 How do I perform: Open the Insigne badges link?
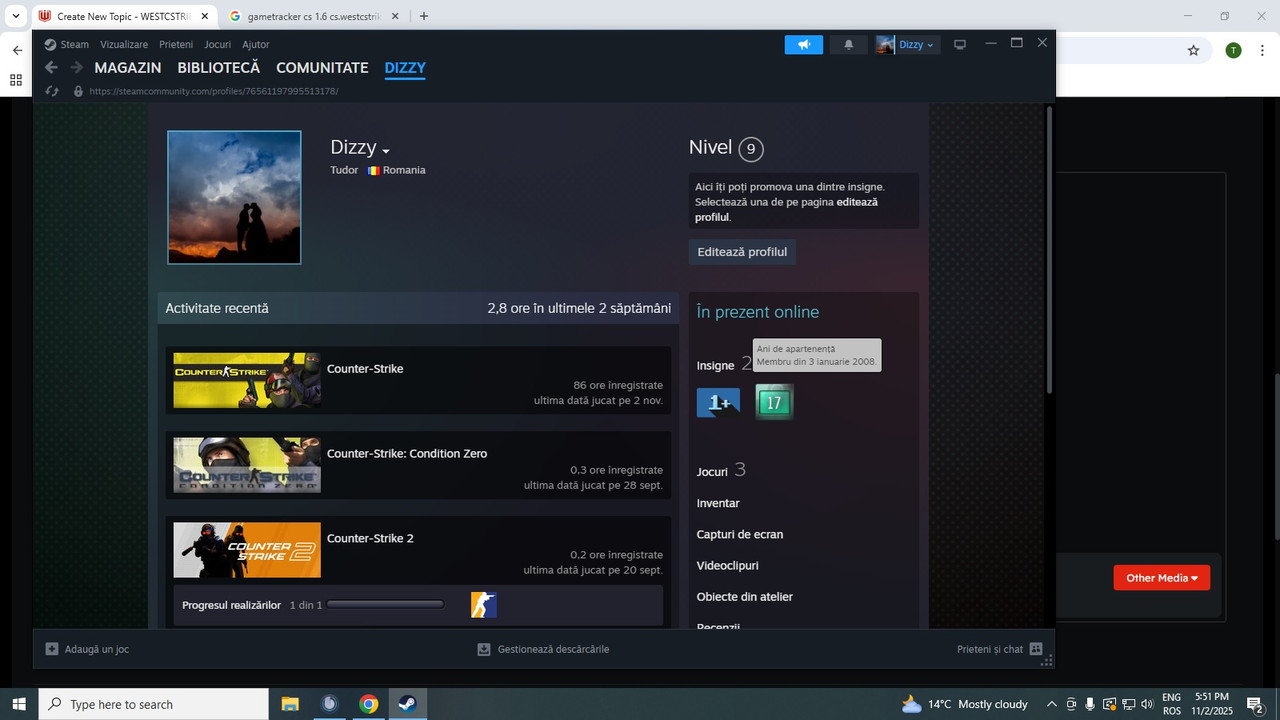click(x=715, y=366)
